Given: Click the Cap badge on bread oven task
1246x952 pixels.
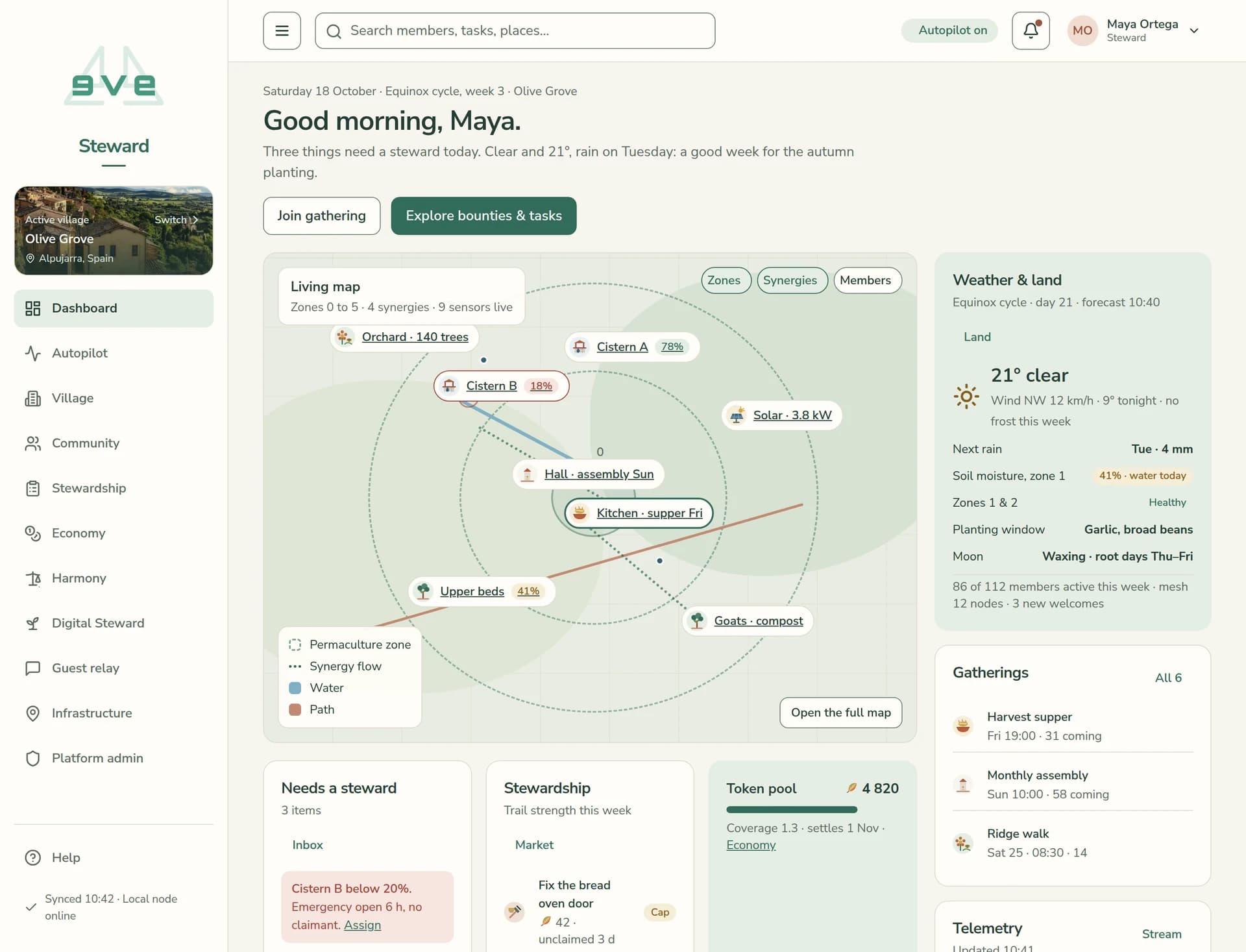Looking at the screenshot, I should 660,912.
